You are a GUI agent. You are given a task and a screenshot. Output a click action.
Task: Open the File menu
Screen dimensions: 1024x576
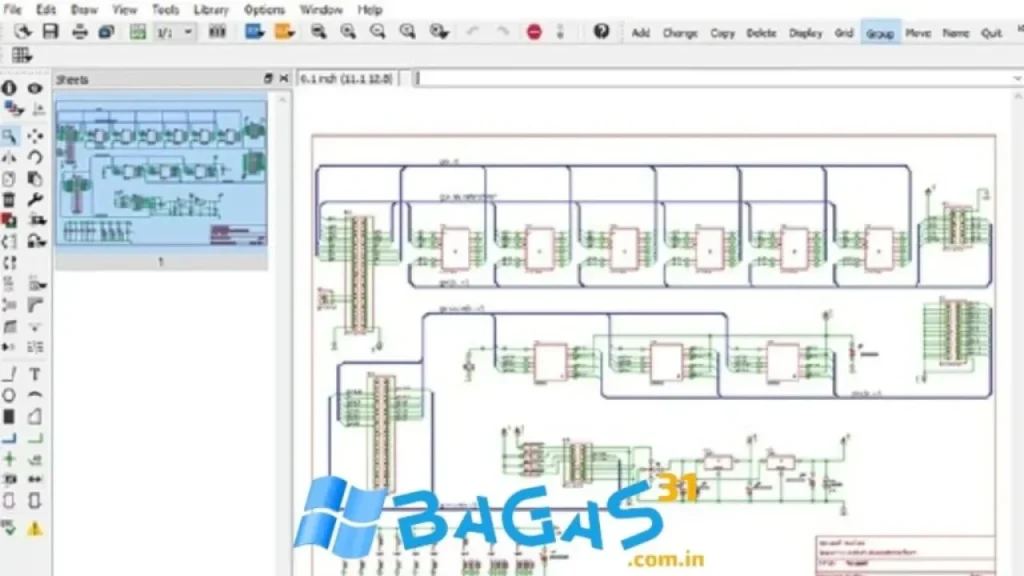pos(12,10)
